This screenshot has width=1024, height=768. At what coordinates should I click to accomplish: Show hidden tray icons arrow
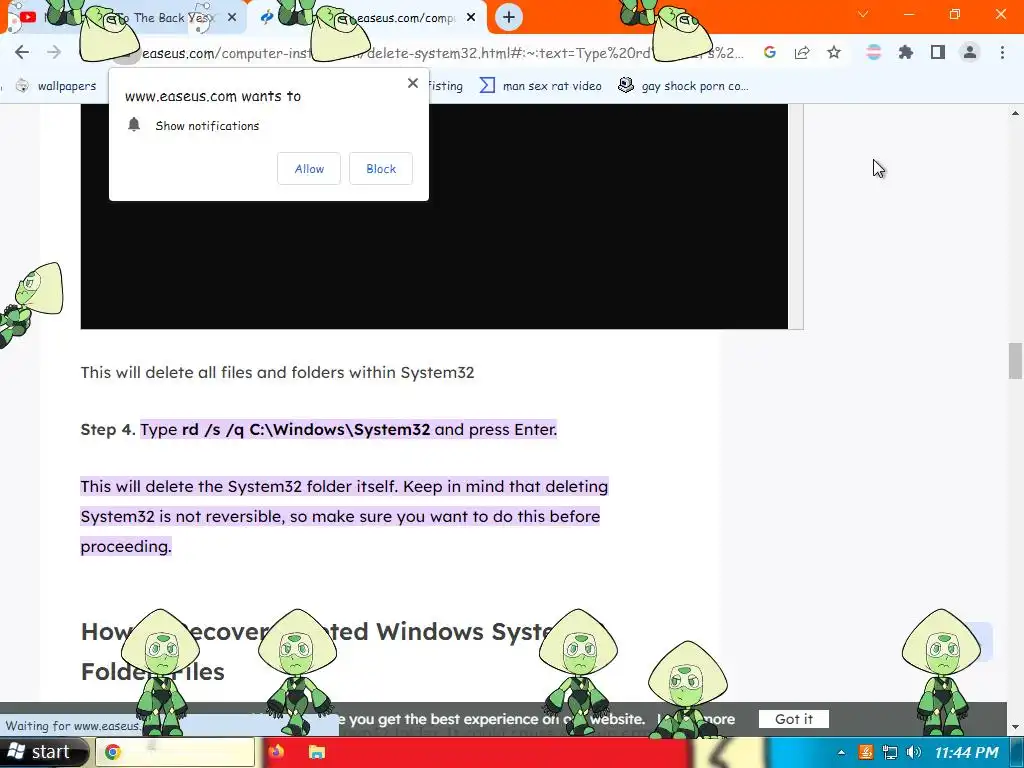[841, 752]
